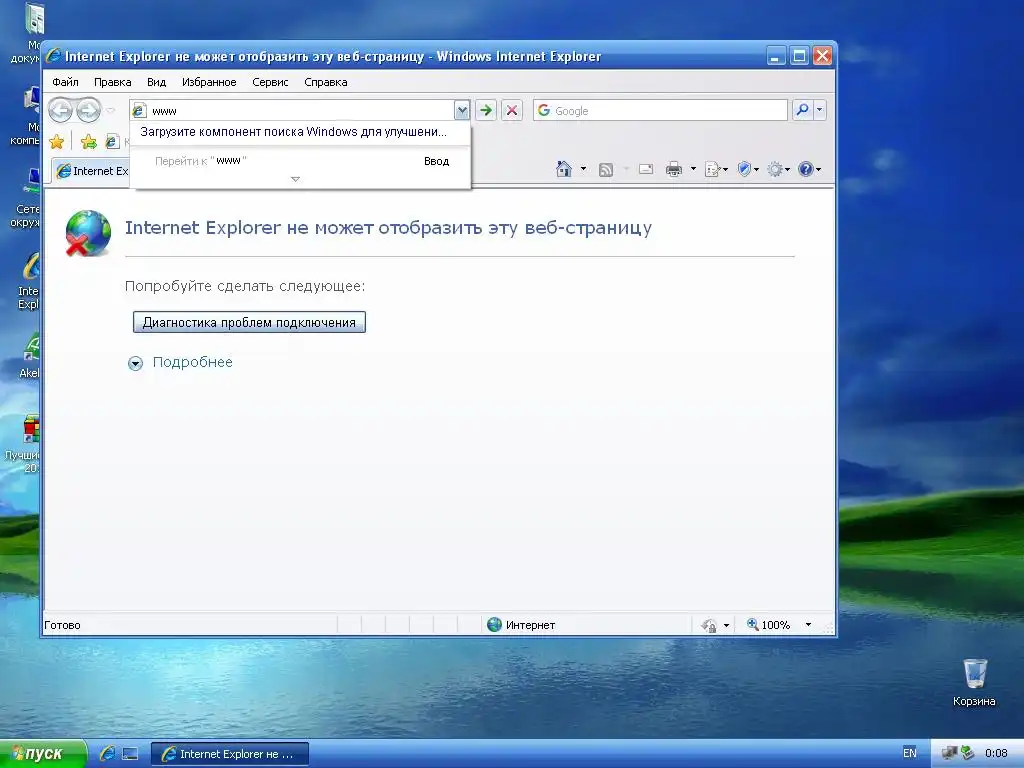Click the Internet Explorer taskbar button

tap(230, 754)
